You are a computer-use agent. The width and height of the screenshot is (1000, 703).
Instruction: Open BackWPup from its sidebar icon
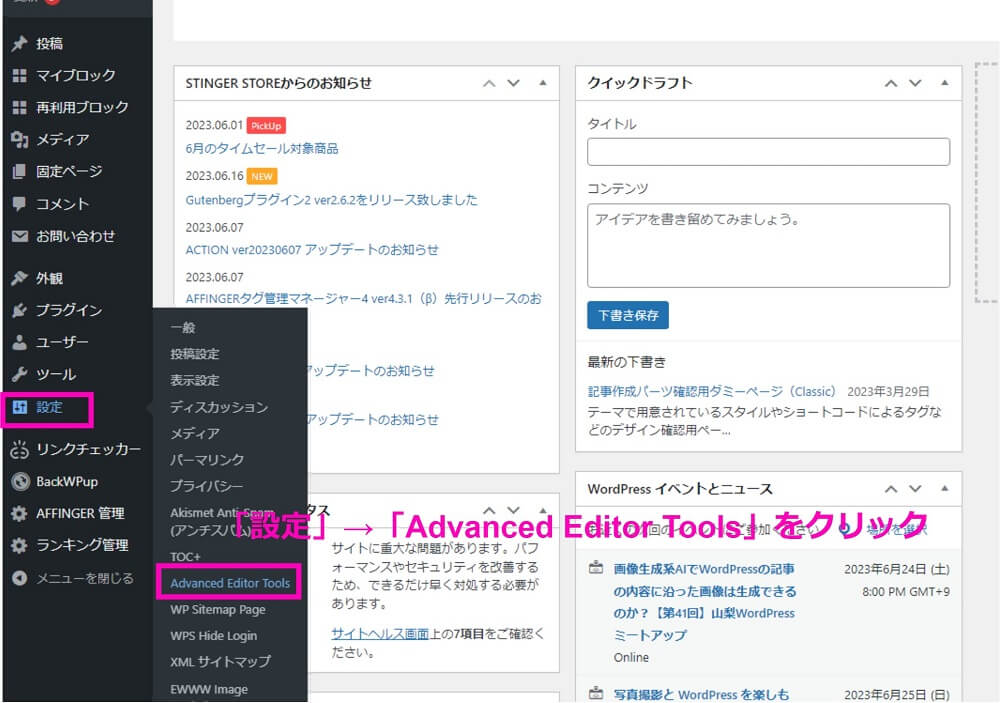pos(22,481)
